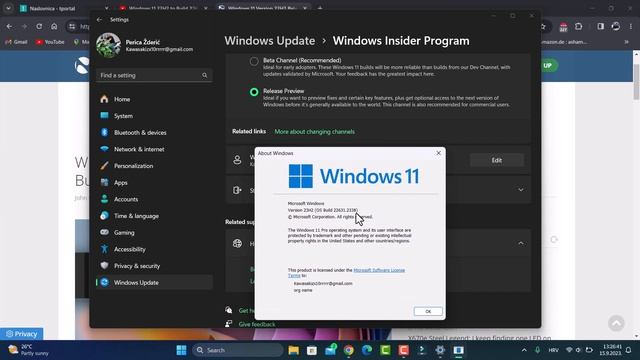Click the Accessibility figure icon
This screenshot has width=640, height=360.
click(x=104, y=249)
